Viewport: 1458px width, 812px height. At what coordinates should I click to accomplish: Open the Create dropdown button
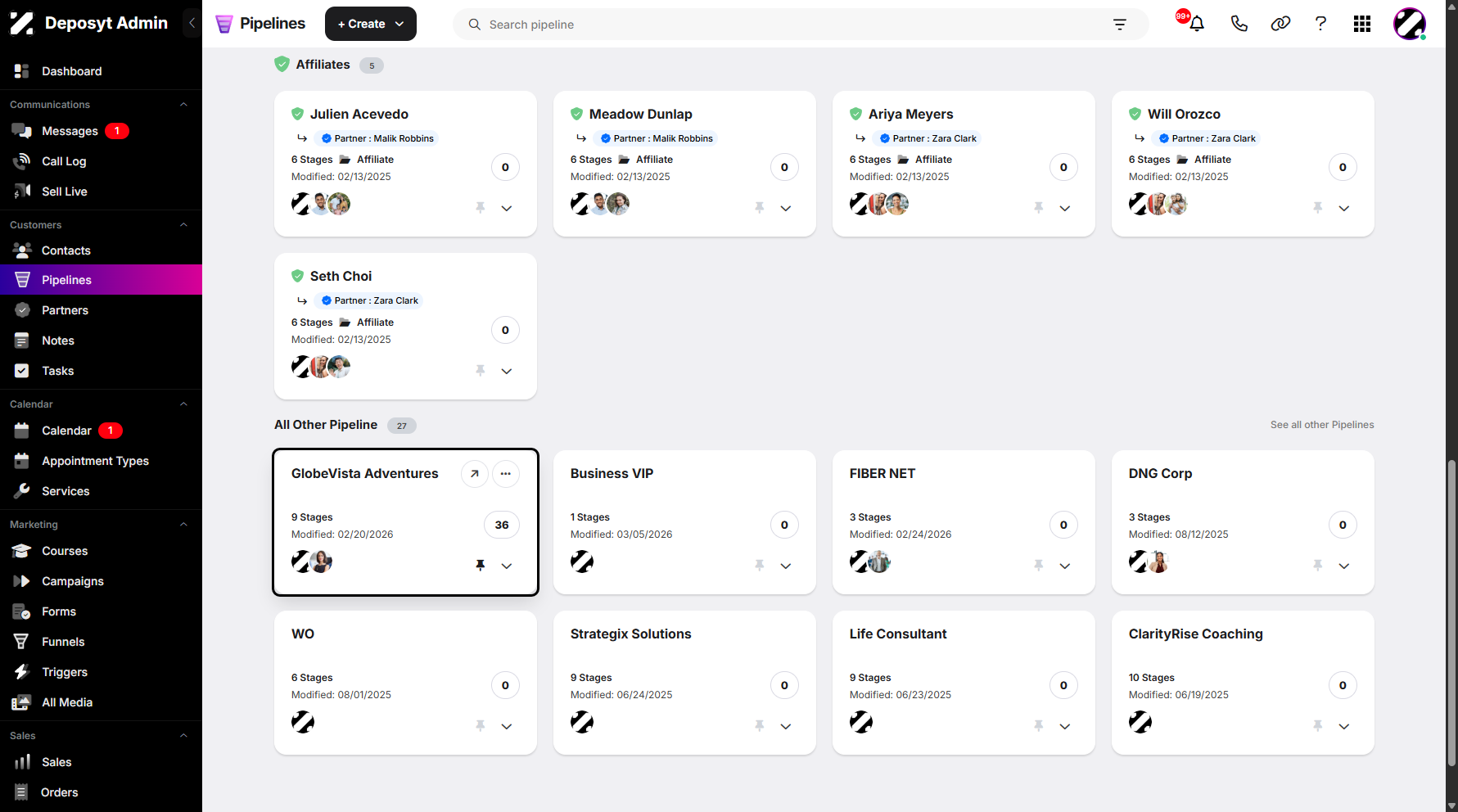pyautogui.click(x=371, y=24)
